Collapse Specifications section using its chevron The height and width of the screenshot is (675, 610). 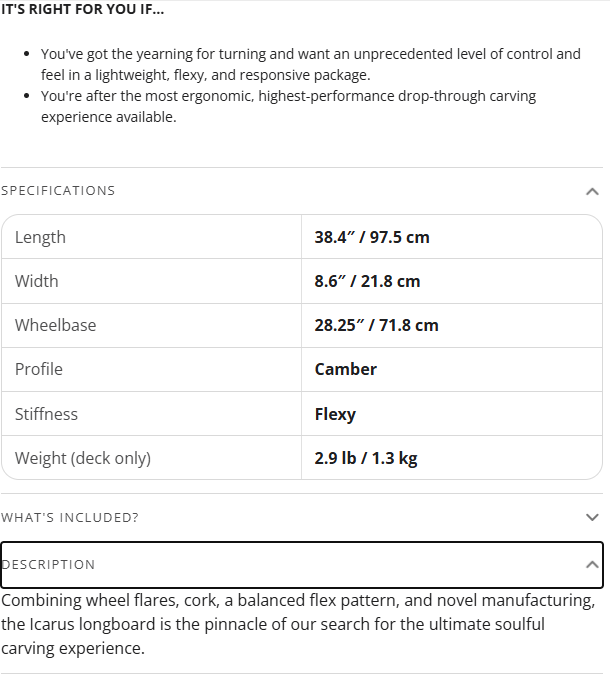tap(592, 191)
